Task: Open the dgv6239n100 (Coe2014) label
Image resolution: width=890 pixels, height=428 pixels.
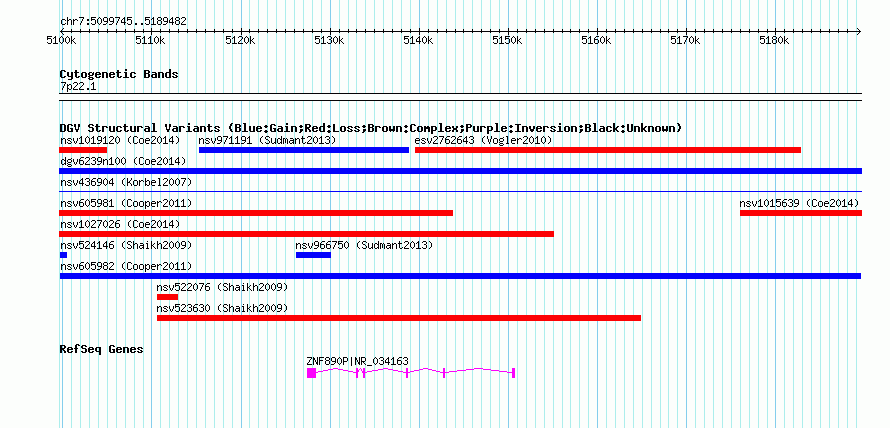Action: [x=123, y=161]
